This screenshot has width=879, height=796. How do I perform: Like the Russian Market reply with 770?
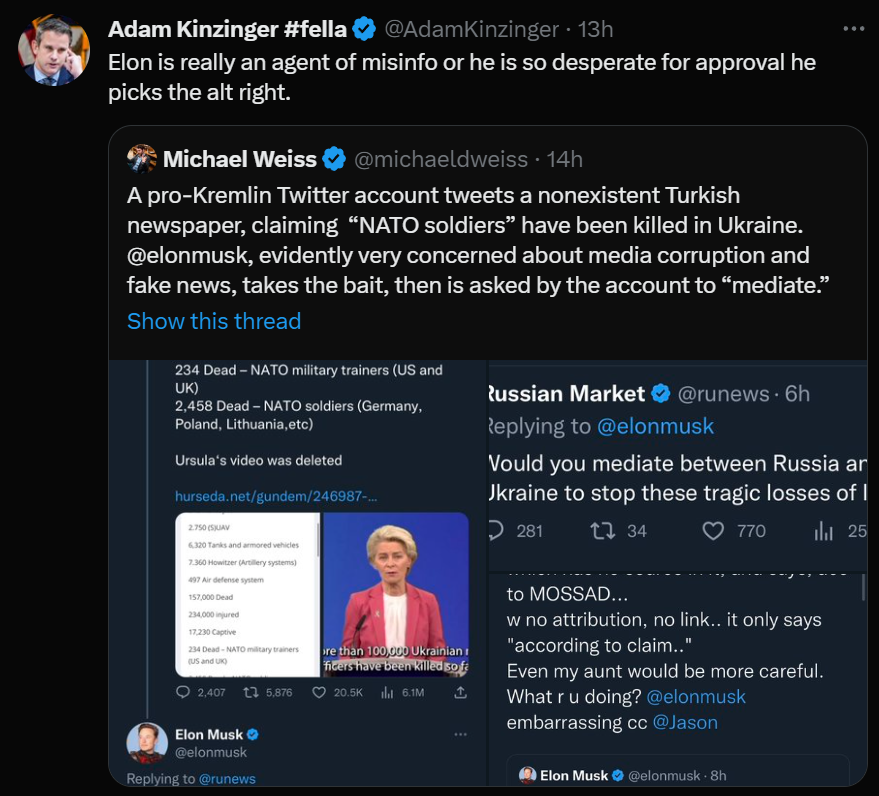(x=713, y=531)
